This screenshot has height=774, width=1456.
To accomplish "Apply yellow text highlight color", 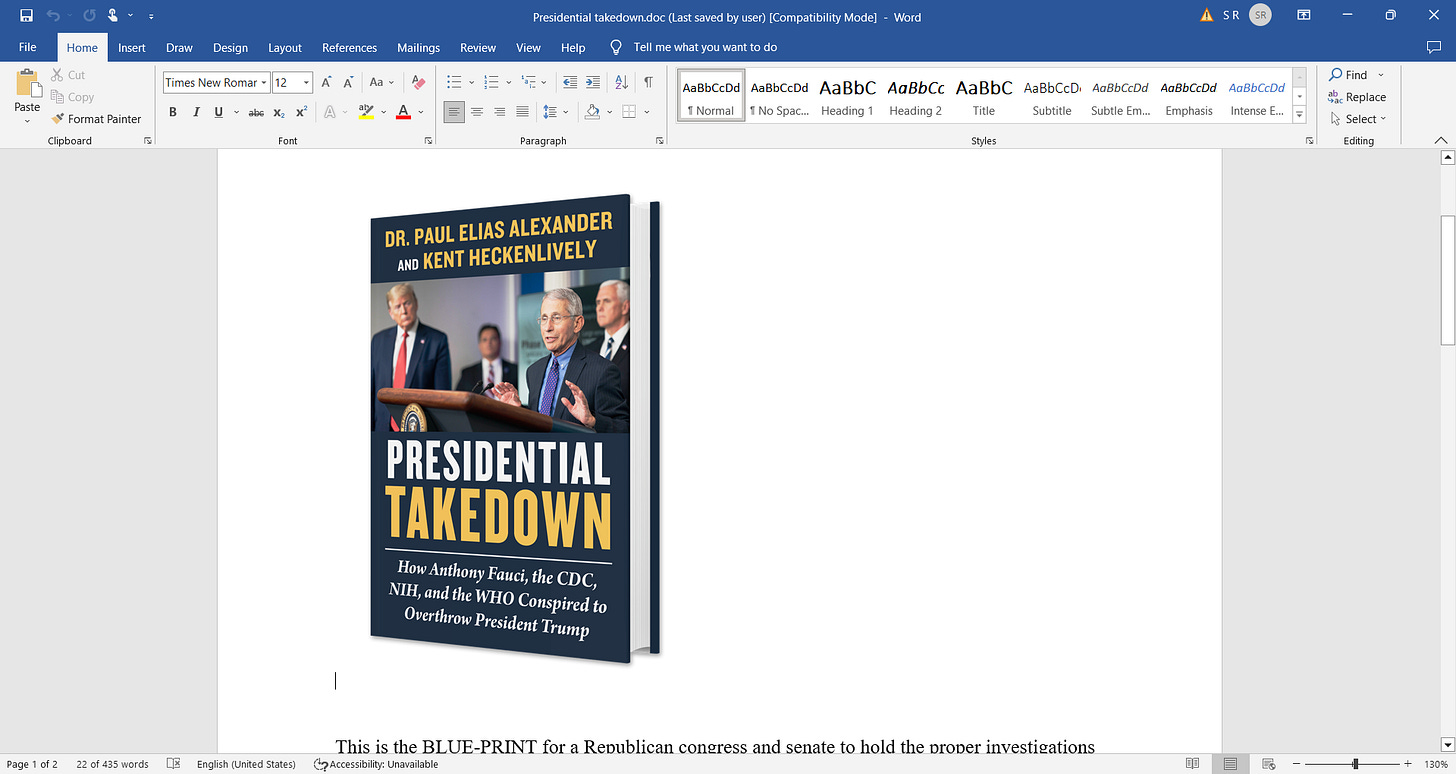I will [x=365, y=112].
